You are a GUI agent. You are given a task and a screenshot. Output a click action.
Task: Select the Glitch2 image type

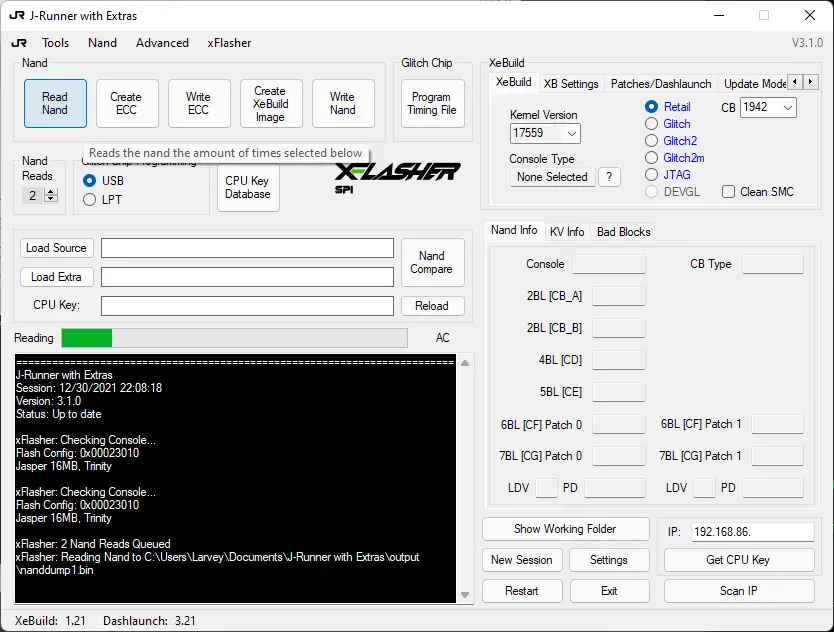click(671, 141)
